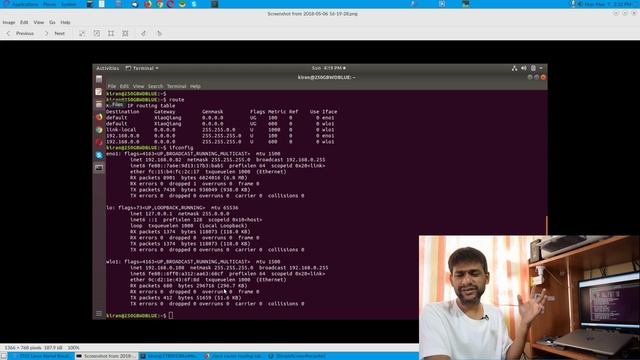Click the Chrome dock icon in displayed screenshot
The image size is (640, 360).
[99, 130]
